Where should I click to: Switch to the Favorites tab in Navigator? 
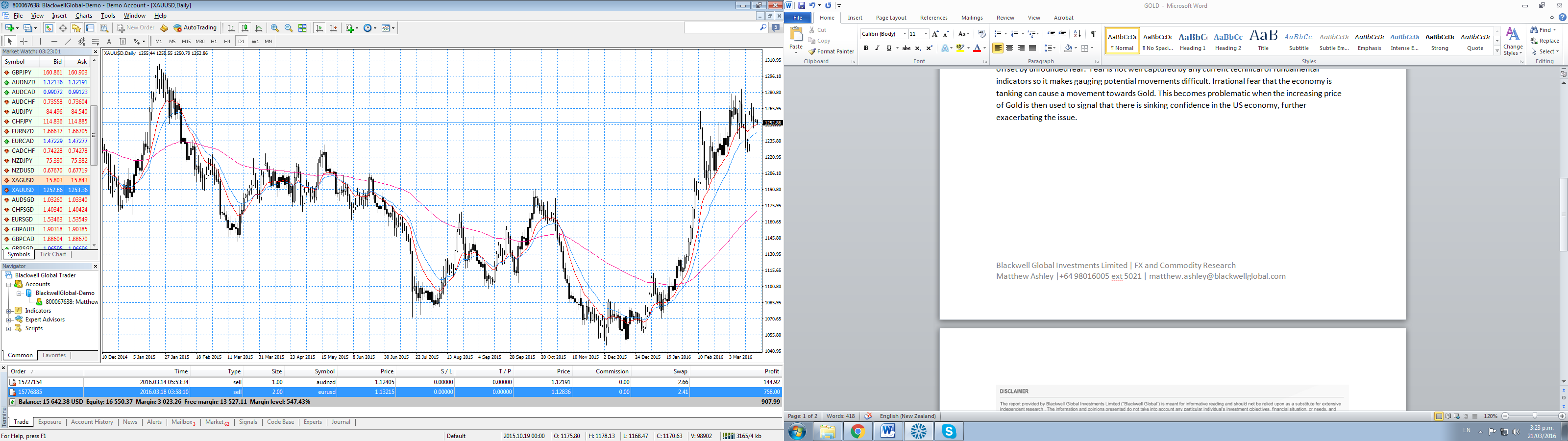tap(53, 355)
